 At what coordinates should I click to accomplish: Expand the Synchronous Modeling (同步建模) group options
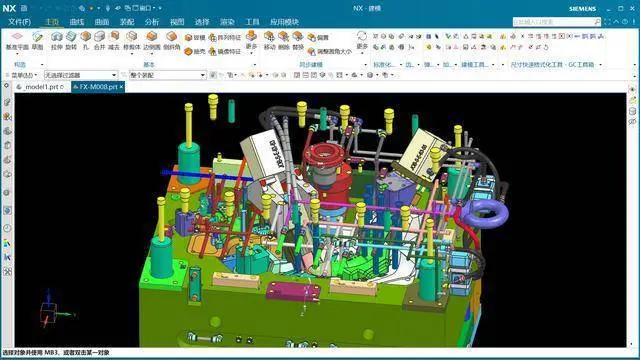tap(366, 64)
